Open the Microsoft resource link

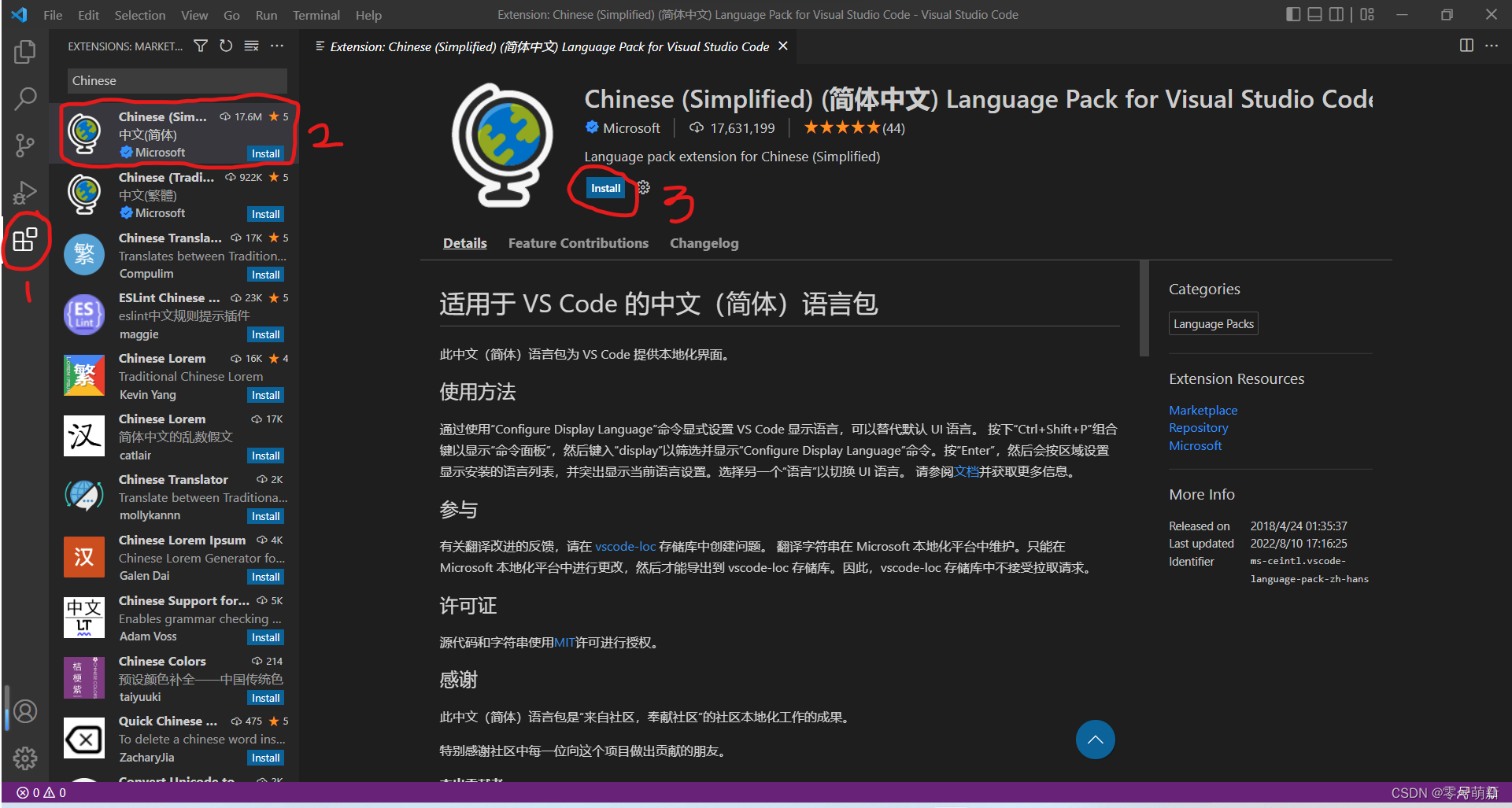[1195, 445]
